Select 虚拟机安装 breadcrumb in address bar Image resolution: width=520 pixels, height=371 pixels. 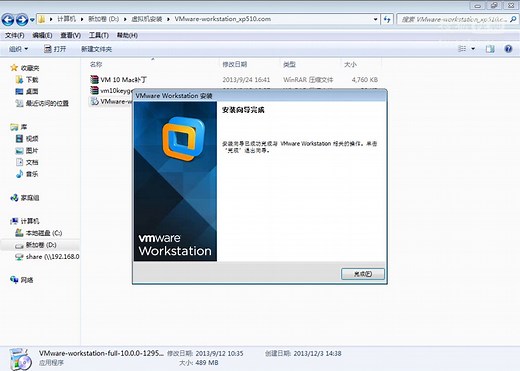tap(147, 19)
